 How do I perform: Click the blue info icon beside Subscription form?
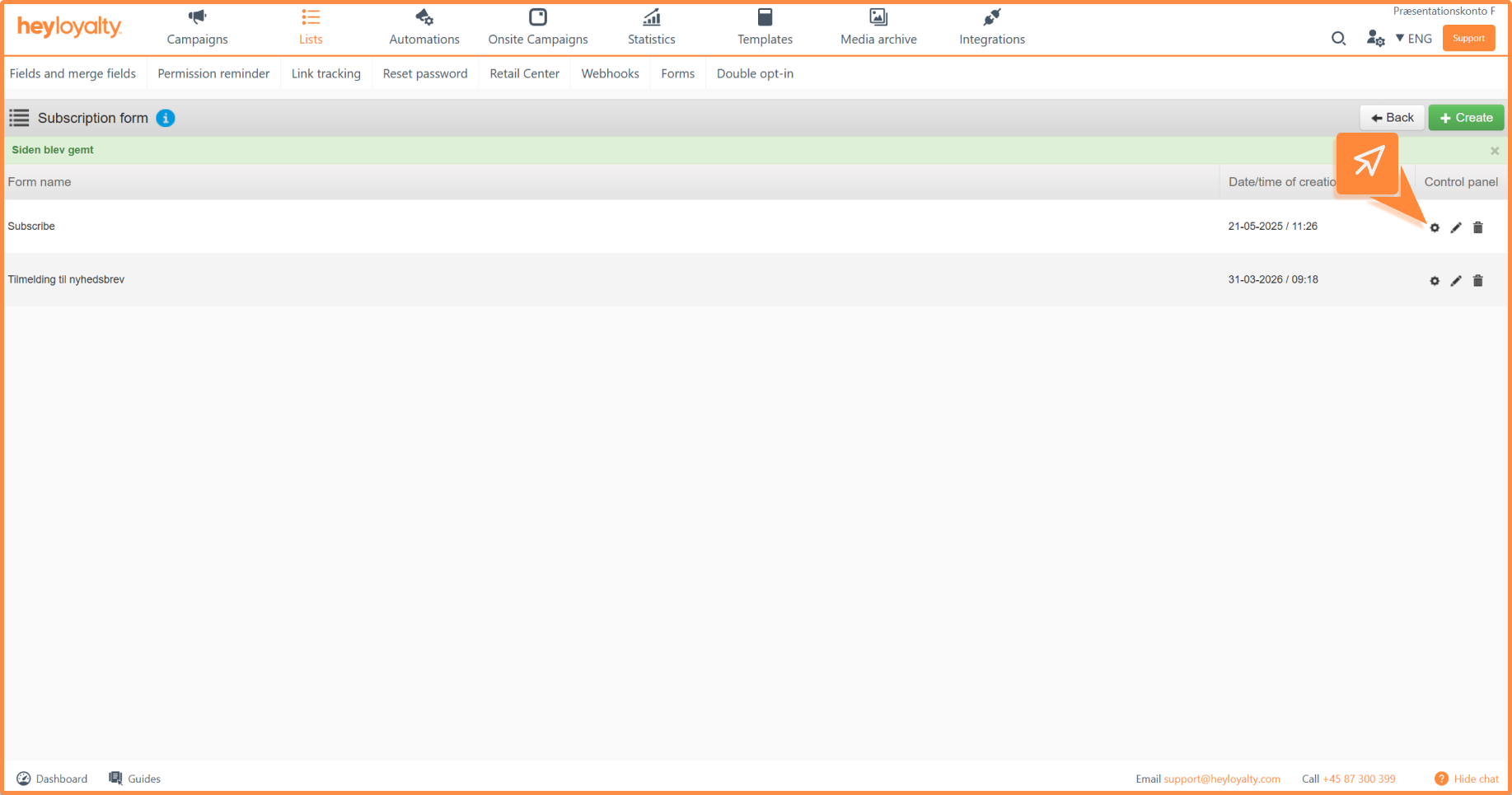click(166, 118)
